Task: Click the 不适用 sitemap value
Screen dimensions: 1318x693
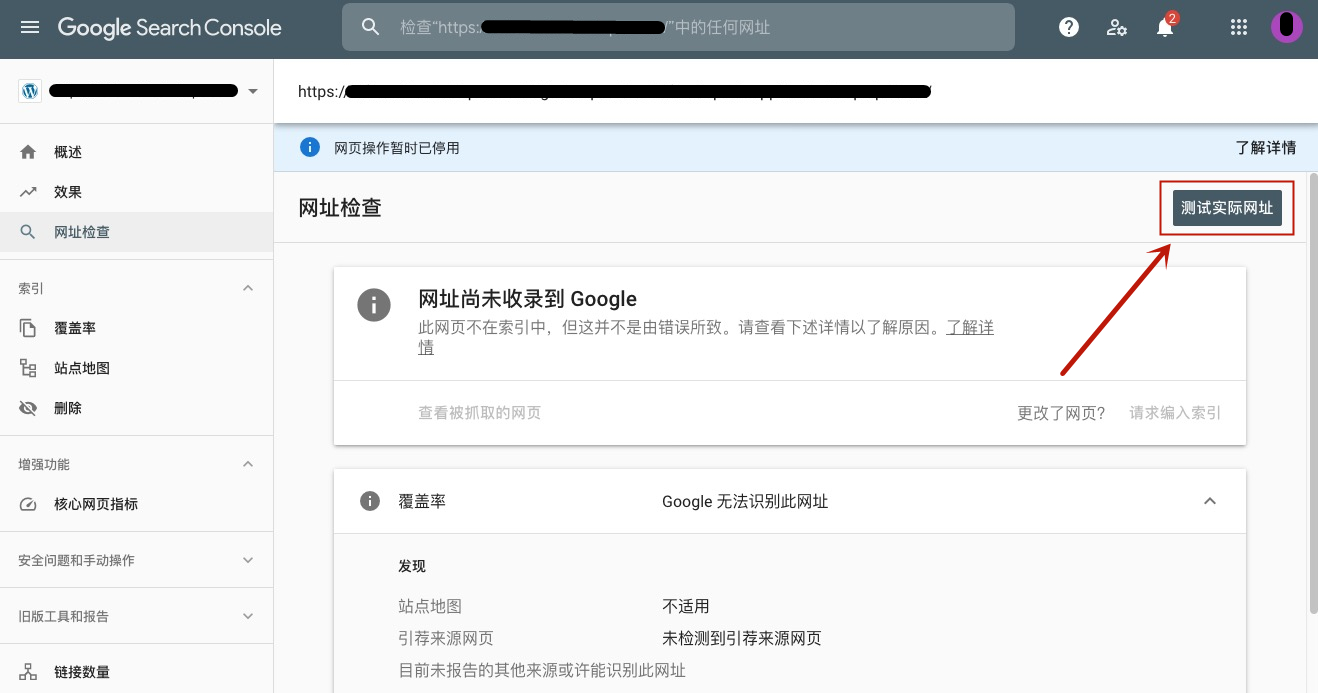Action: [686, 606]
